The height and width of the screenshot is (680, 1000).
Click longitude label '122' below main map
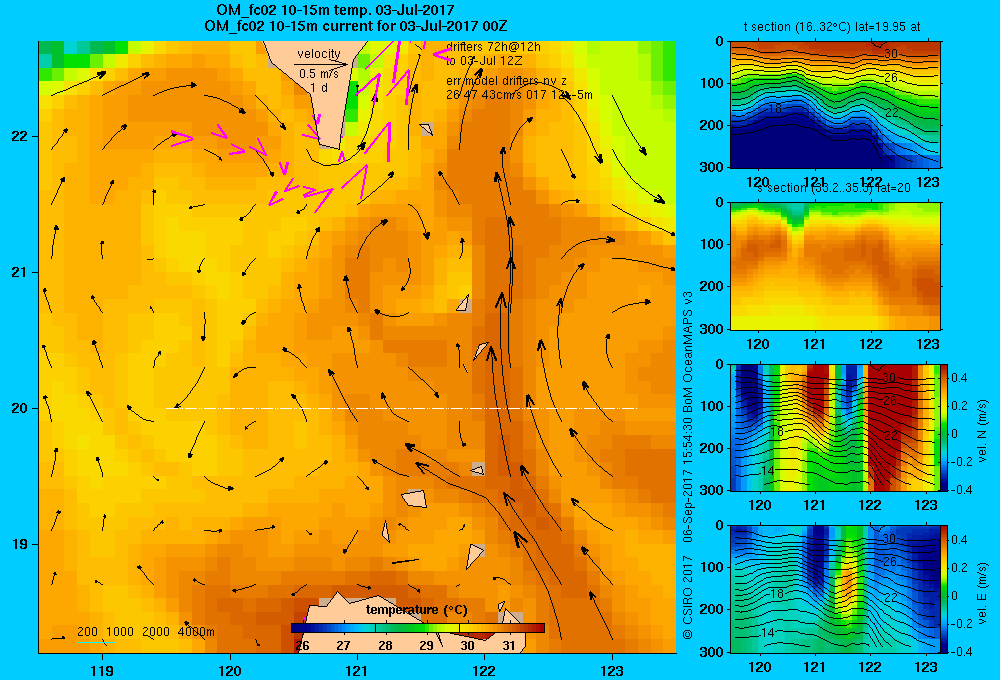484,670
